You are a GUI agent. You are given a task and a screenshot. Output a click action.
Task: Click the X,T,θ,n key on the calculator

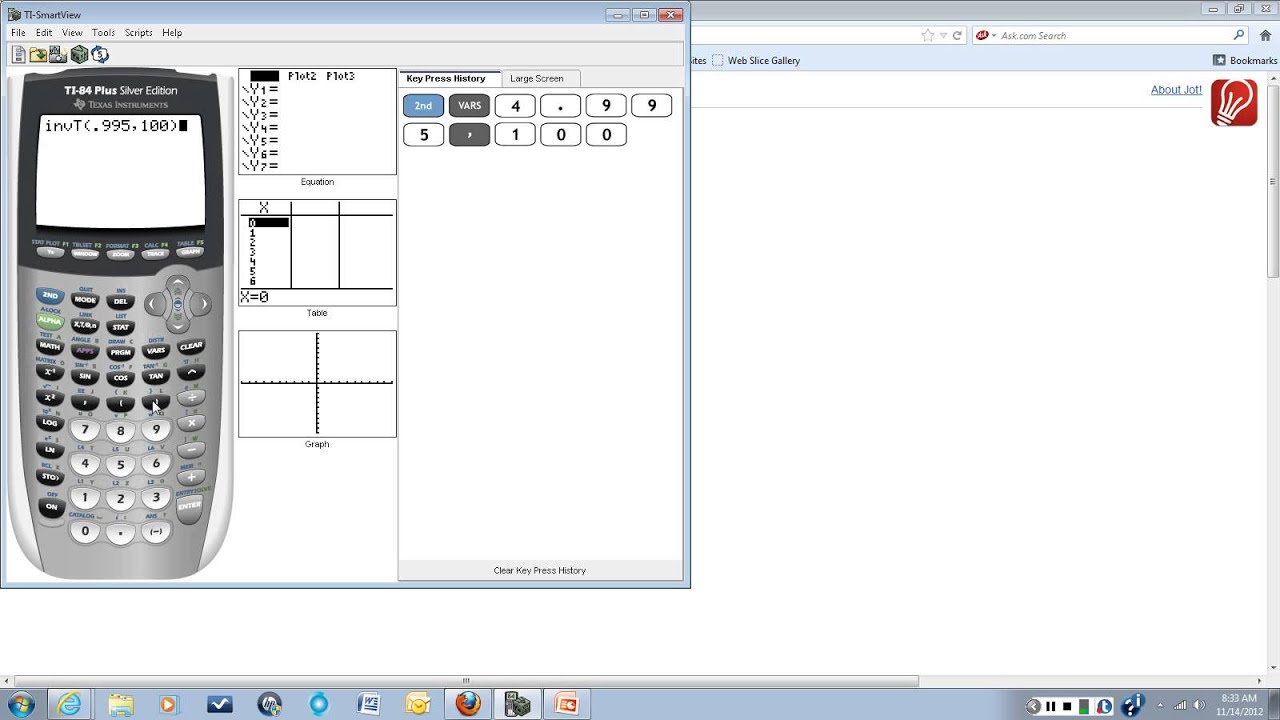click(85, 326)
